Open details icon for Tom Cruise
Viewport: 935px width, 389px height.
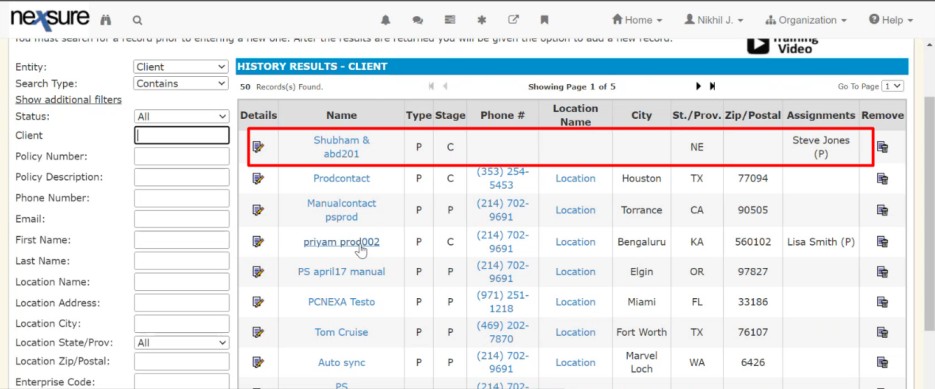258,332
